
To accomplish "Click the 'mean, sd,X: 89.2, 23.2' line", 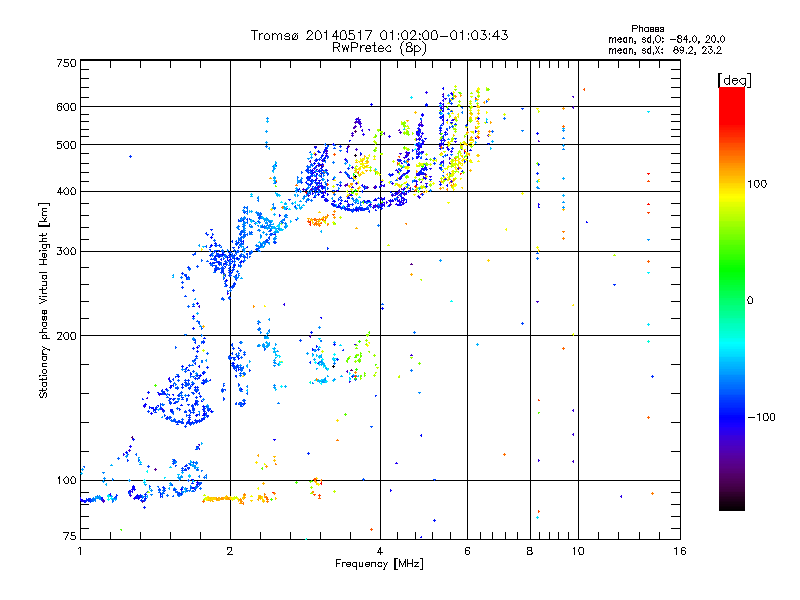I will (665, 50).
